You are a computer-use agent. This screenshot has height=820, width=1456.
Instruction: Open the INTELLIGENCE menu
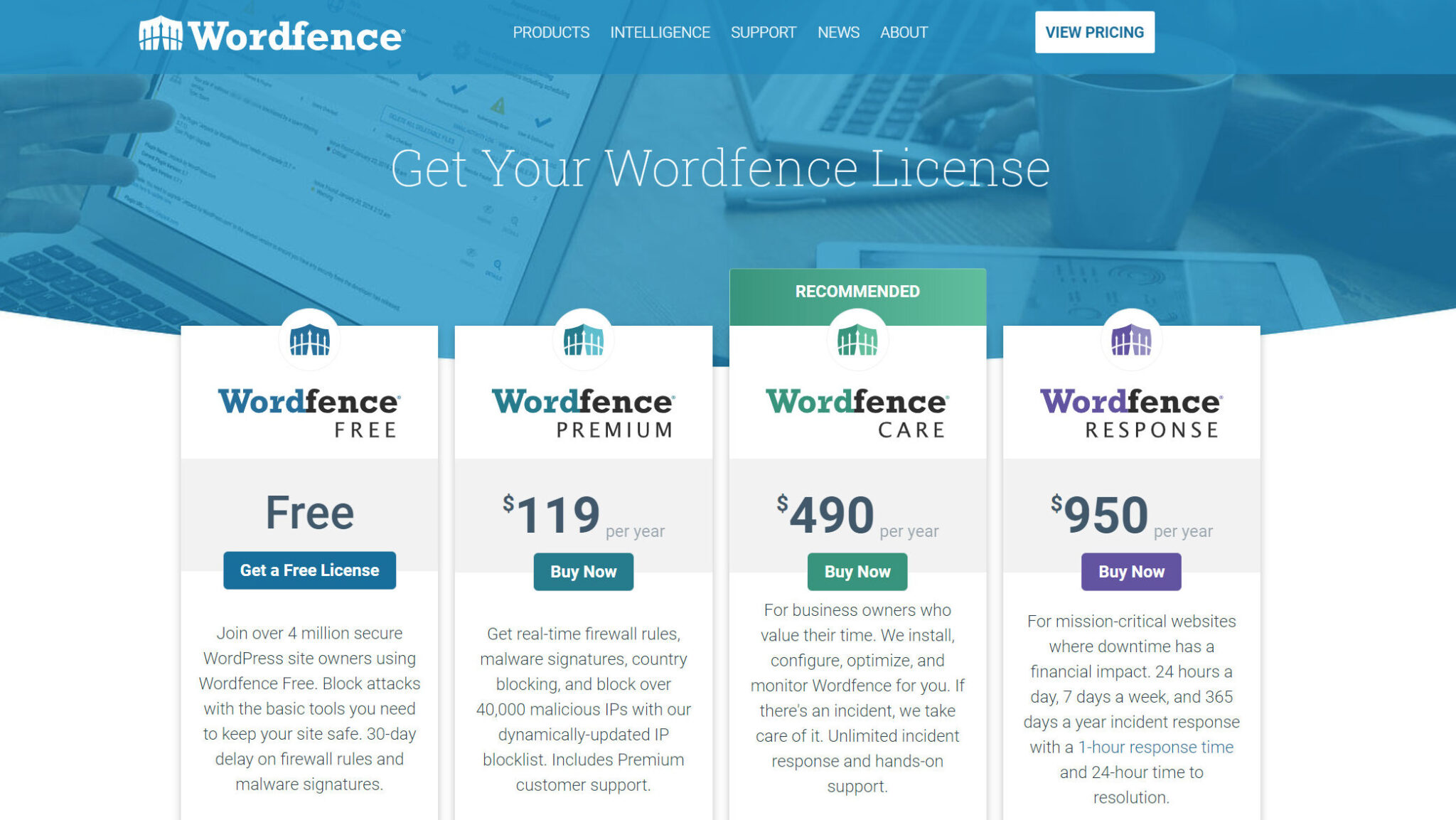click(x=660, y=32)
